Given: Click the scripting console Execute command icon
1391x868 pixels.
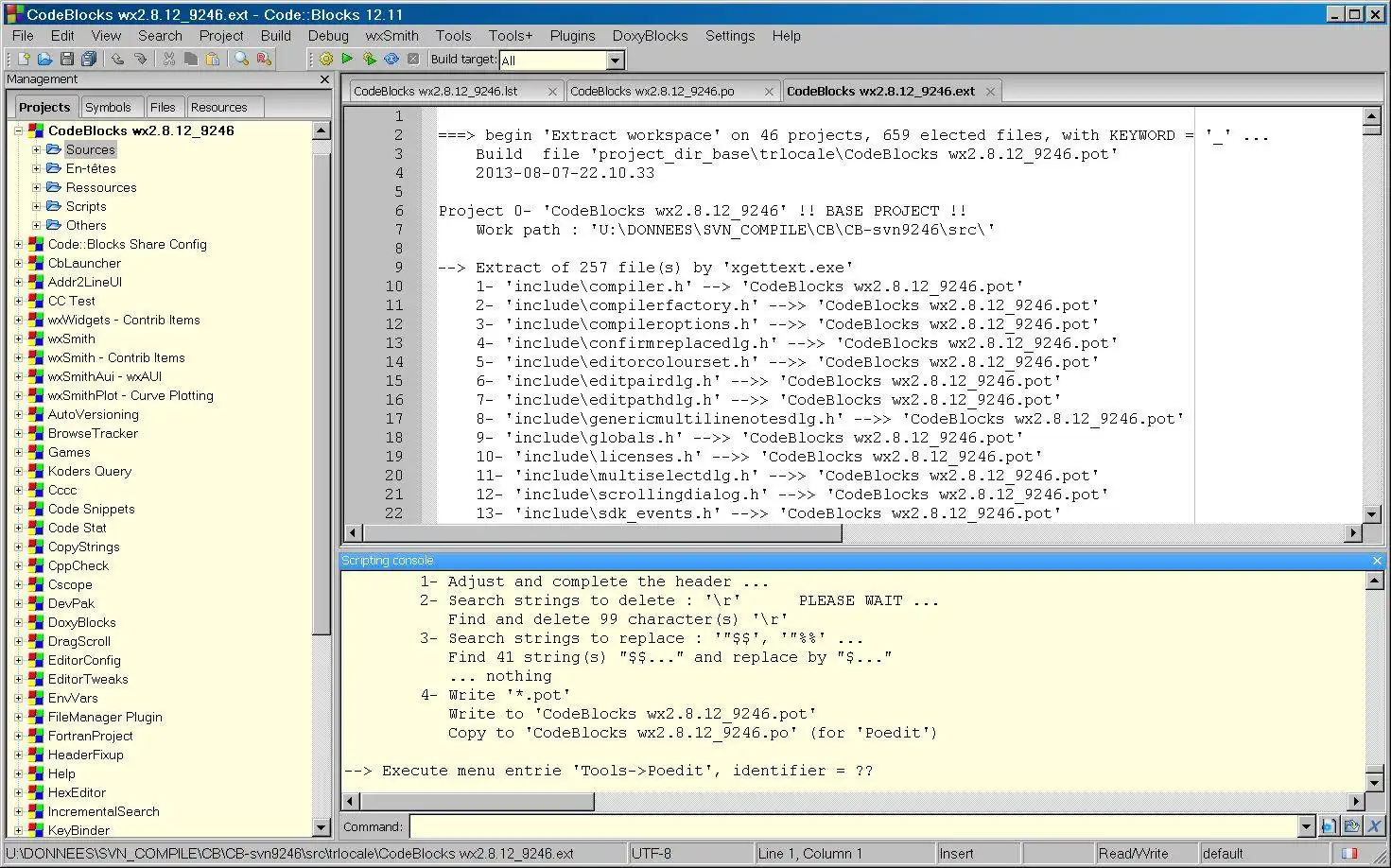Looking at the screenshot, I should coord(1329,826).
